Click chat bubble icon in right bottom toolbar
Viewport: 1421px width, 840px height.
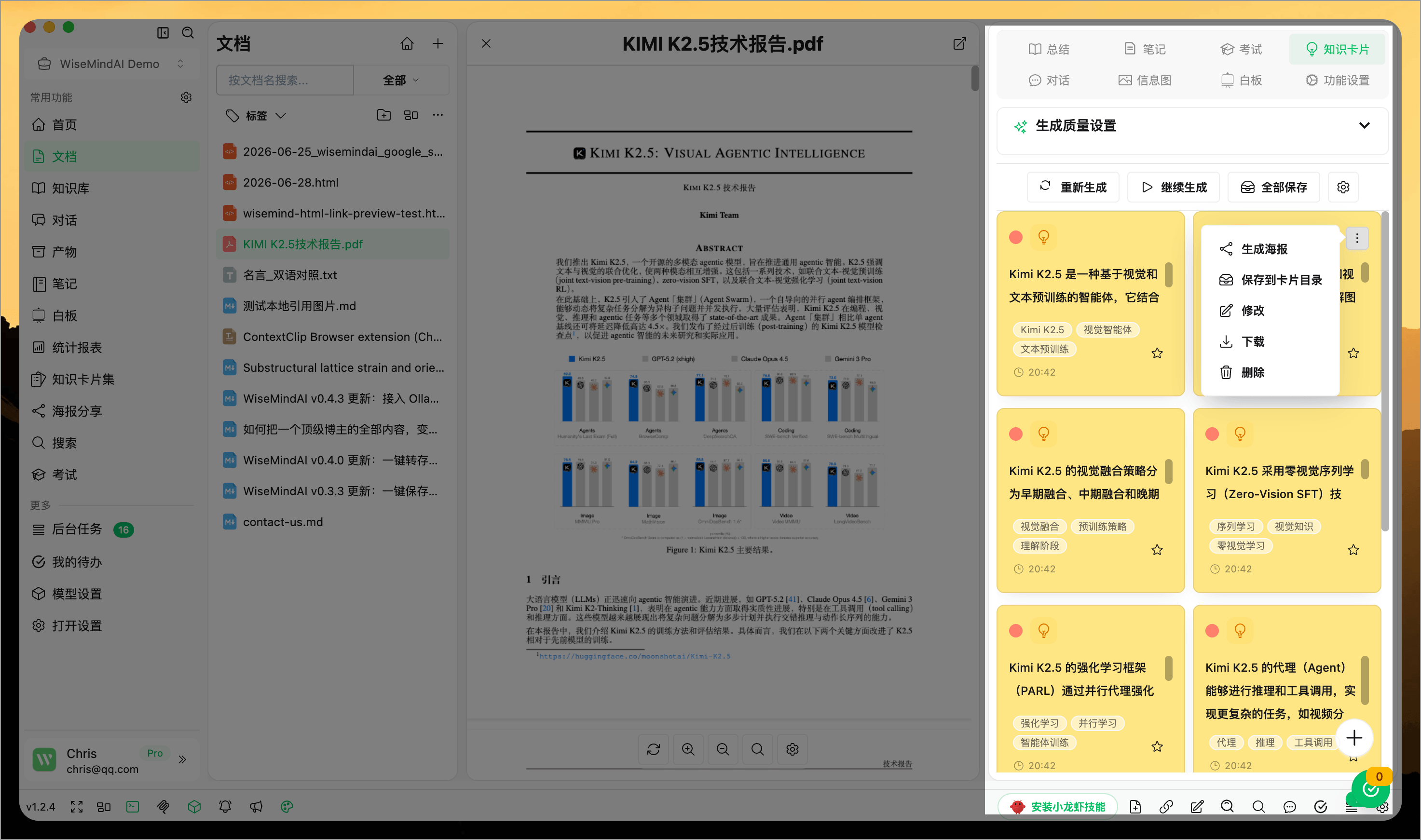[1290, 807]
